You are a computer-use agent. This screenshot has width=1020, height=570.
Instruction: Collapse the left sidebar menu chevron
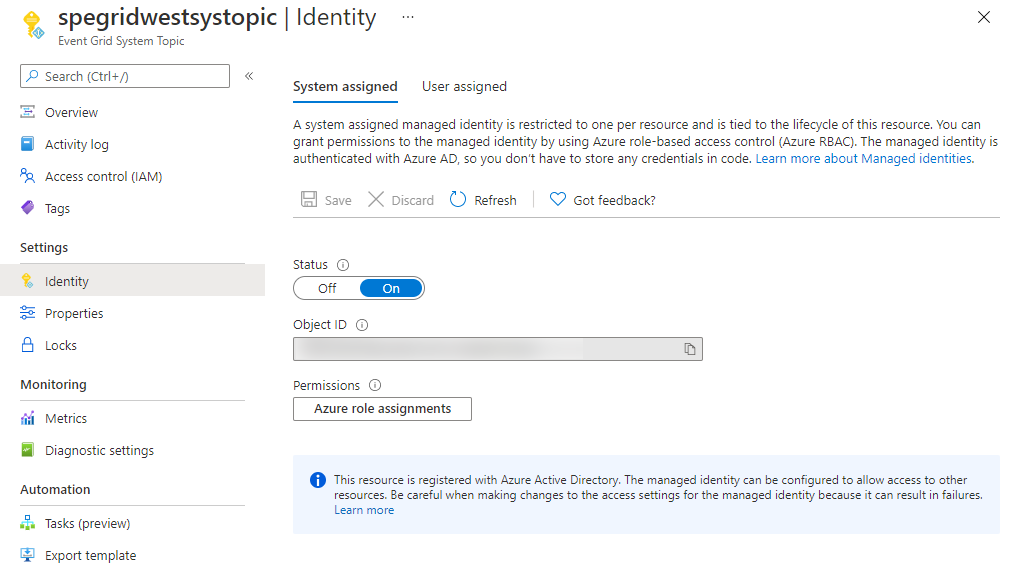(x=249, y=76)
